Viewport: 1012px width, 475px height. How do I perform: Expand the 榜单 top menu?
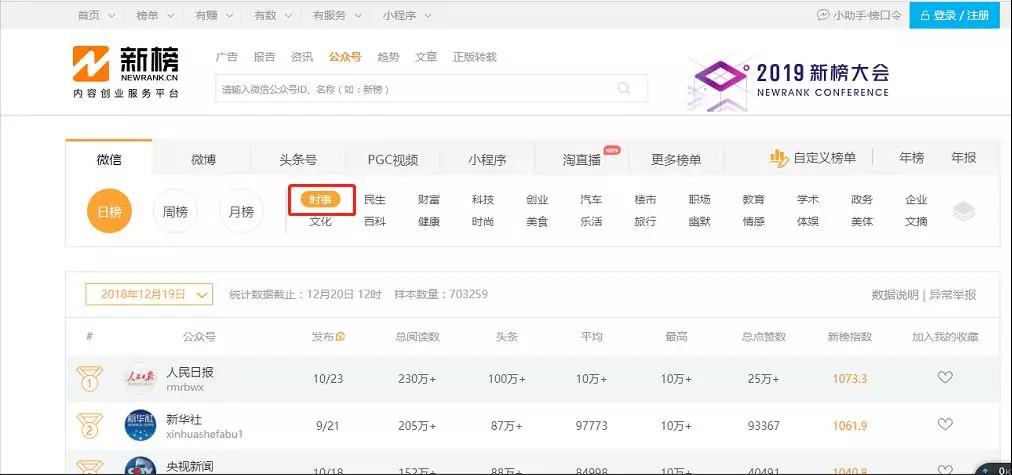pos(155,15)
